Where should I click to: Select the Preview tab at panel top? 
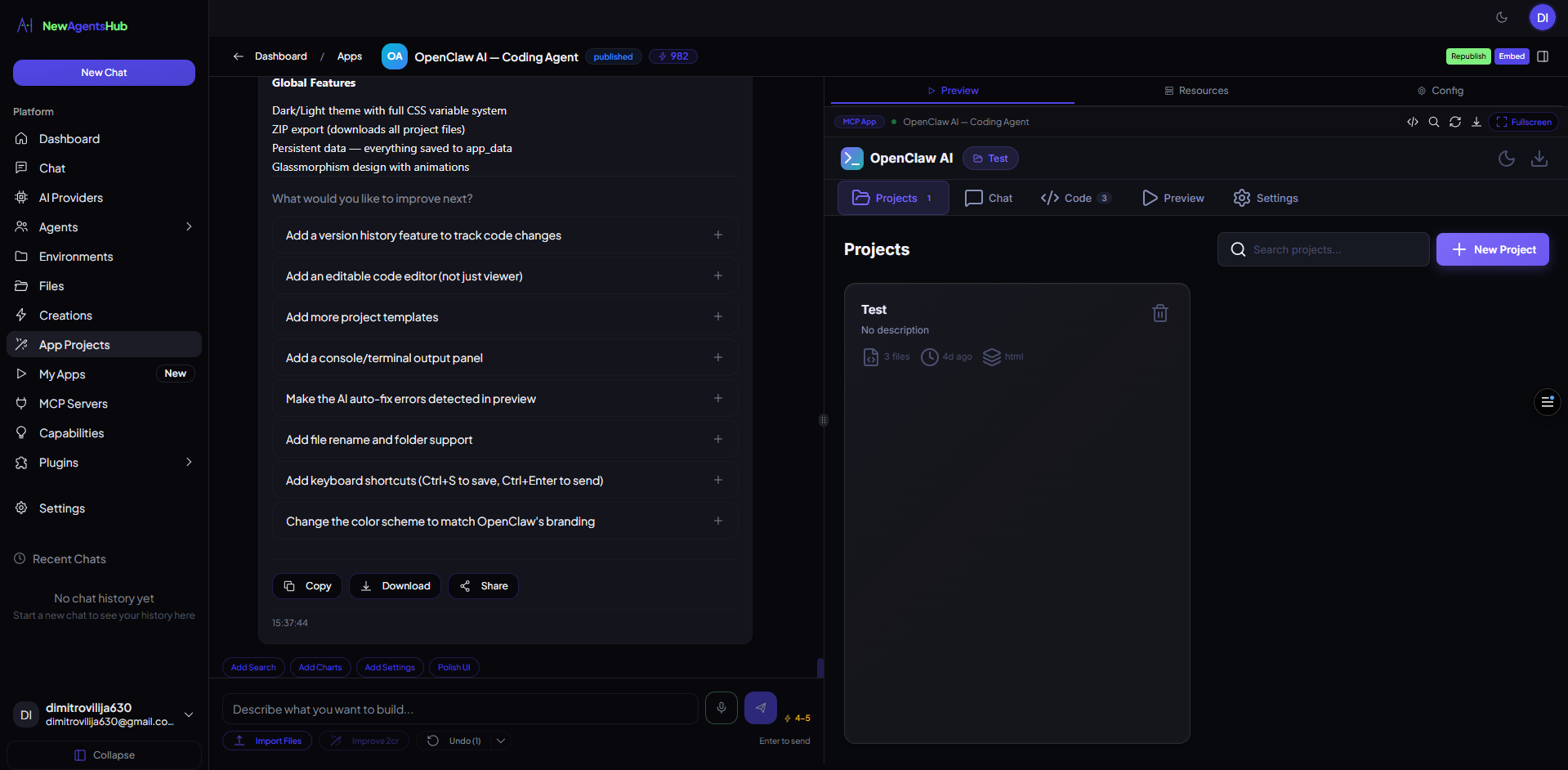953,91
